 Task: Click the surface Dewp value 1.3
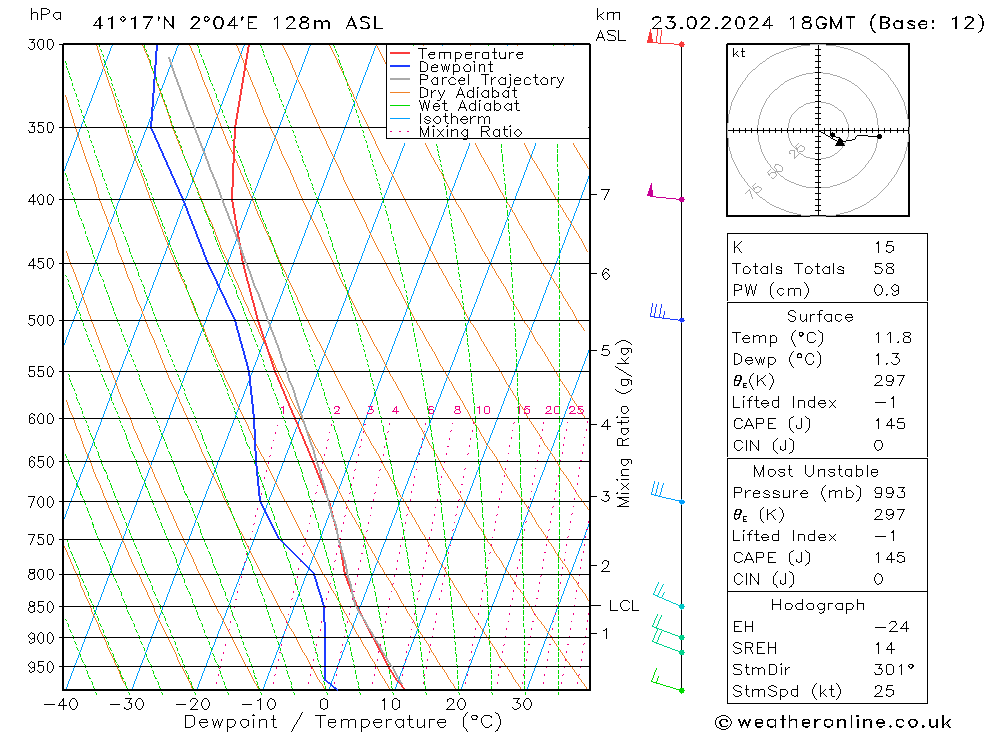tap(887, 359)
